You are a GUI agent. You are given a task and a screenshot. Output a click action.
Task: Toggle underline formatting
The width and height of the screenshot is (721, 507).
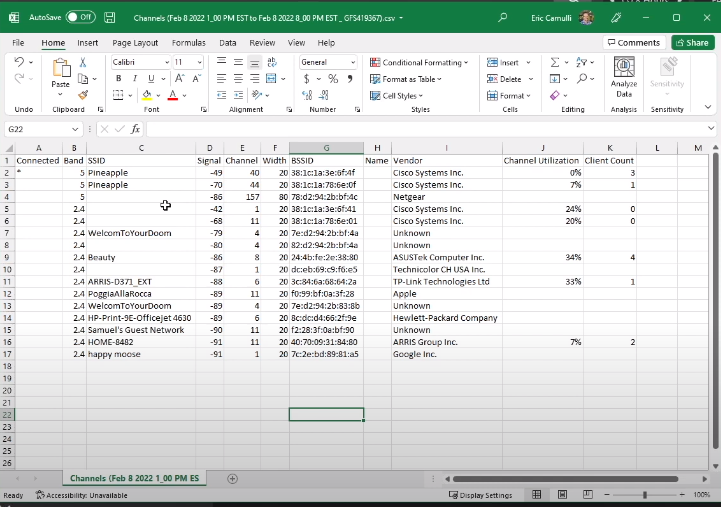point(149,79)
